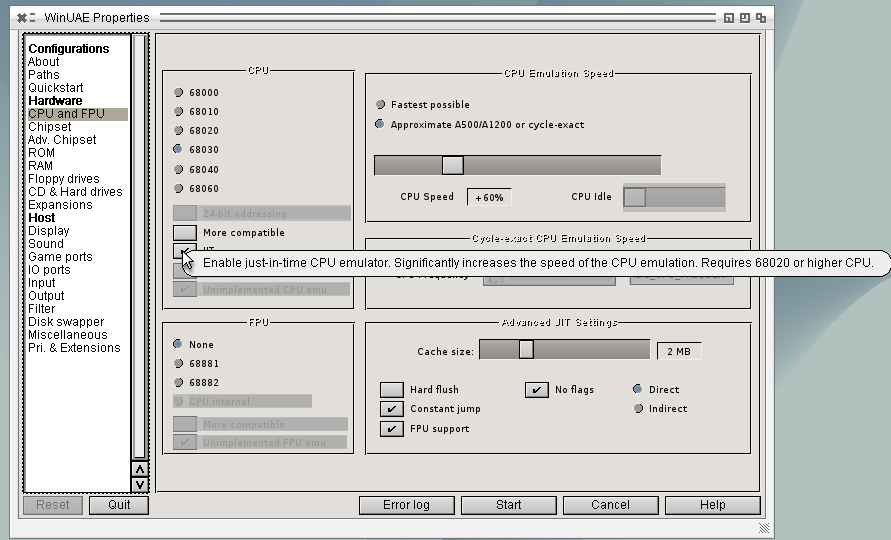Open the ROM settings page
891x540 pixels.
click(x=41, y=153)
